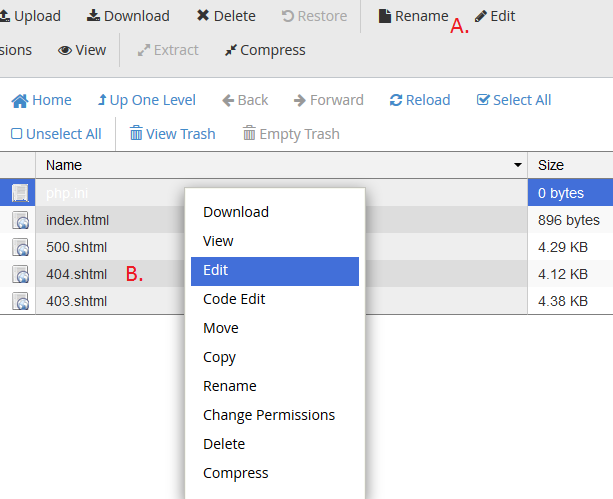Go Up One Level

pos(147,100)
